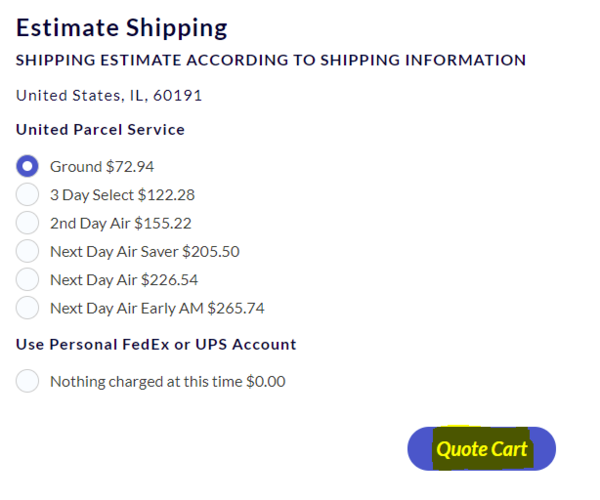Choose the Next Day Air Early AM radio button

point(28,308)
